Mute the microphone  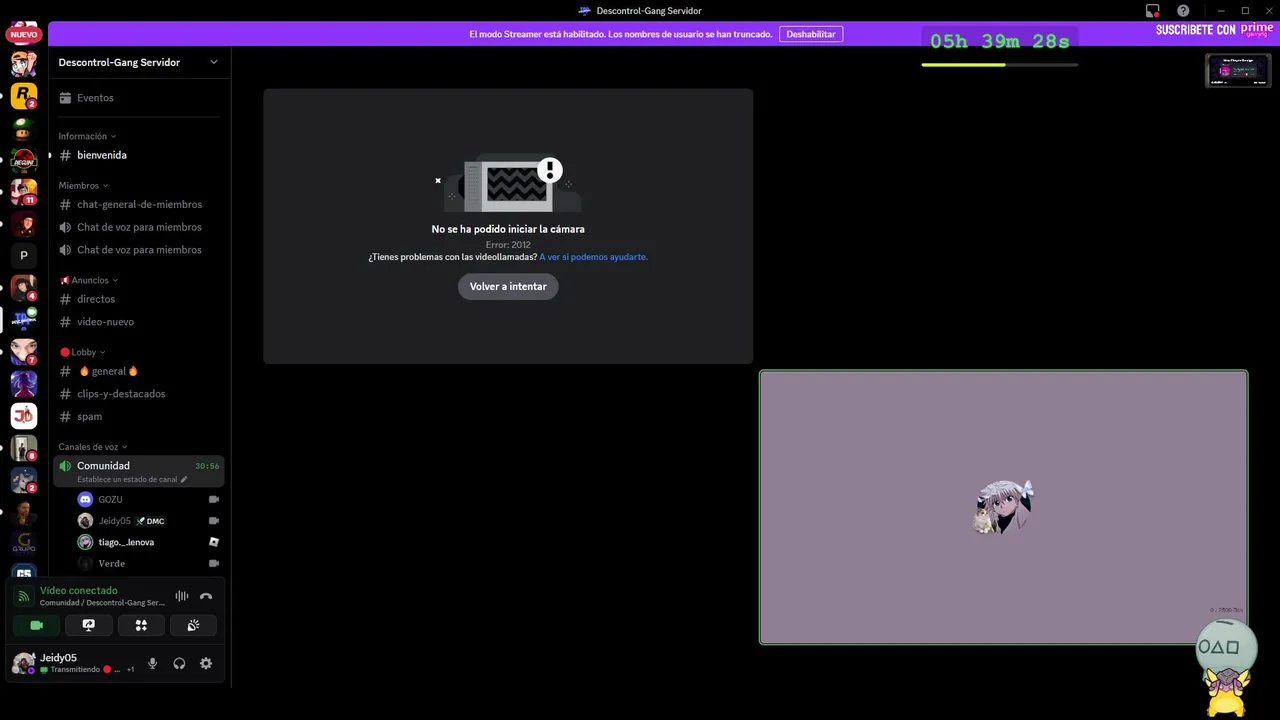[152, 663]
